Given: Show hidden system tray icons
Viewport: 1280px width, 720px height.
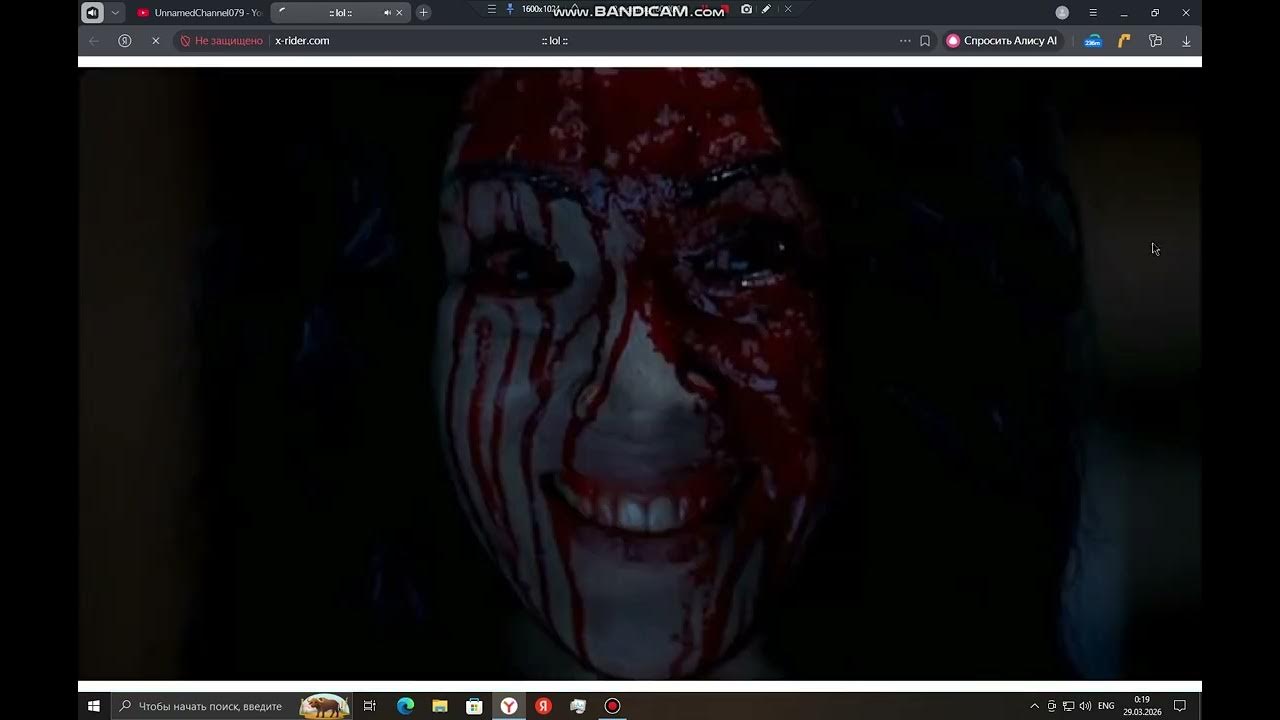Looking at the screenshot, I should [1034, 706].
